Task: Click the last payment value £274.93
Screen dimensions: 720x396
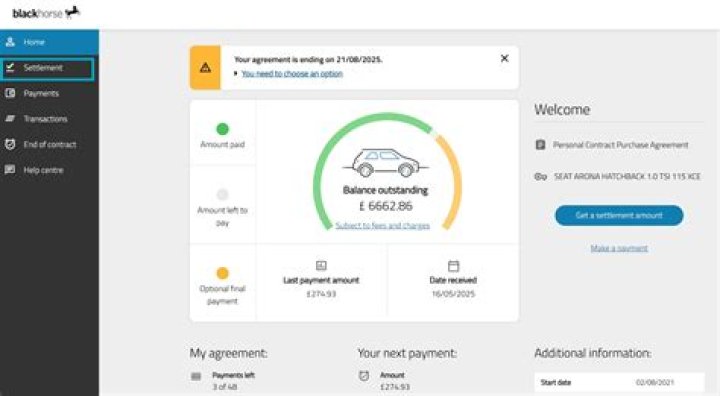Action: pos(321,294)
